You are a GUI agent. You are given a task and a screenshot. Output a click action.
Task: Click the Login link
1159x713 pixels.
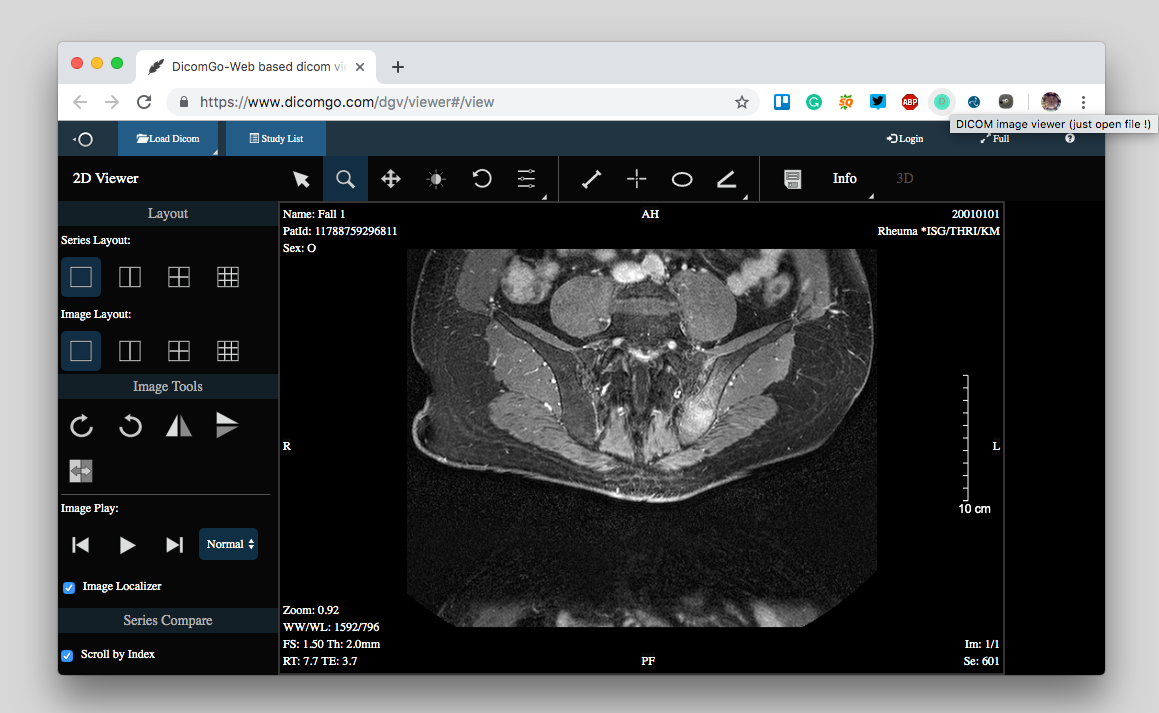click(905, 139)
